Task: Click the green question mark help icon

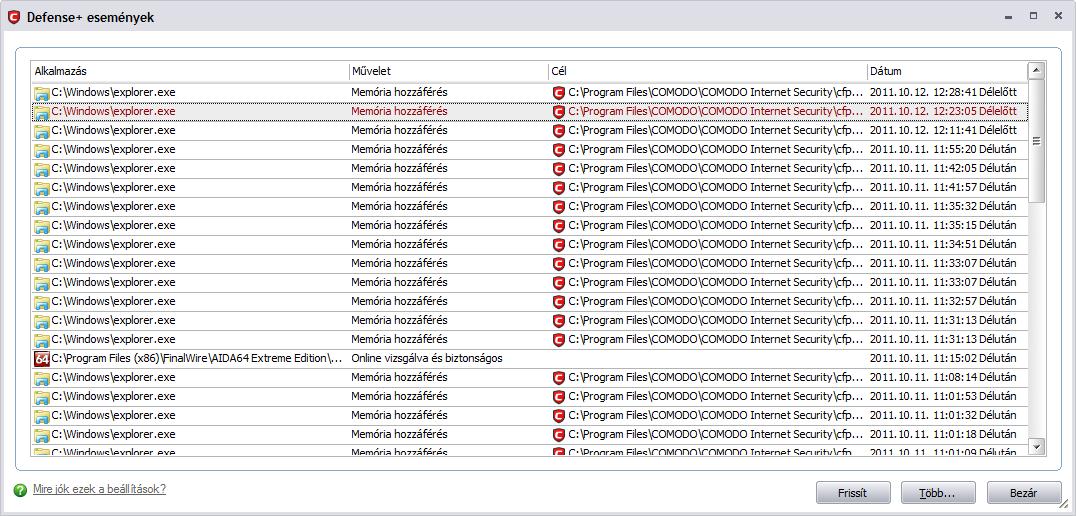Action: pyautogui.click(x=21, y=490)
